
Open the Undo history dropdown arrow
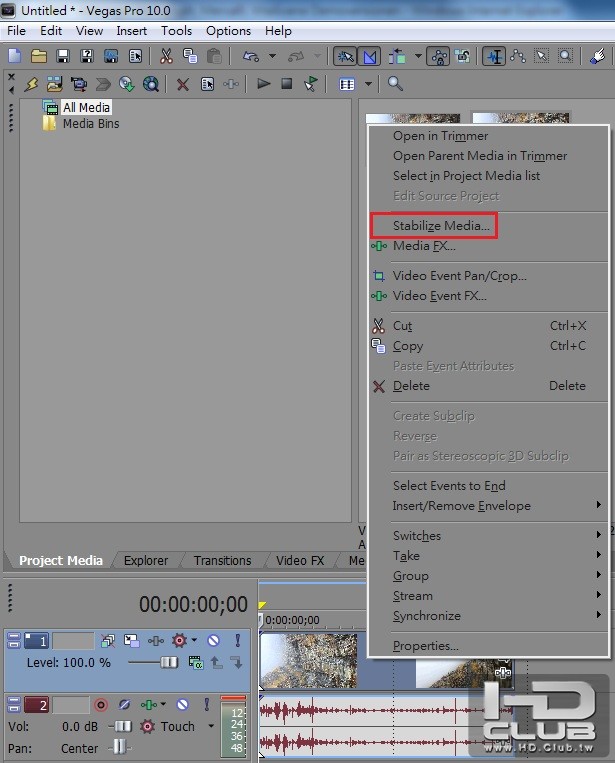272,56
